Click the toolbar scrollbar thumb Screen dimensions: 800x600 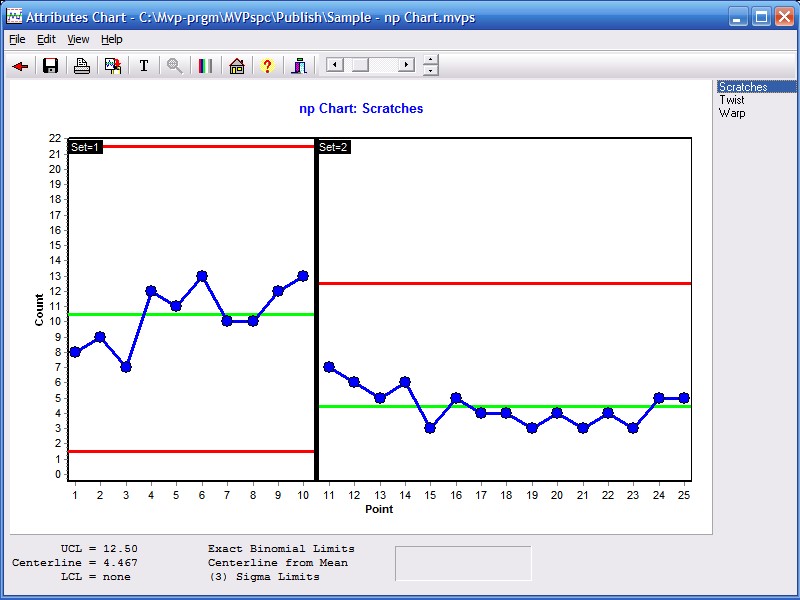(361, 65)
